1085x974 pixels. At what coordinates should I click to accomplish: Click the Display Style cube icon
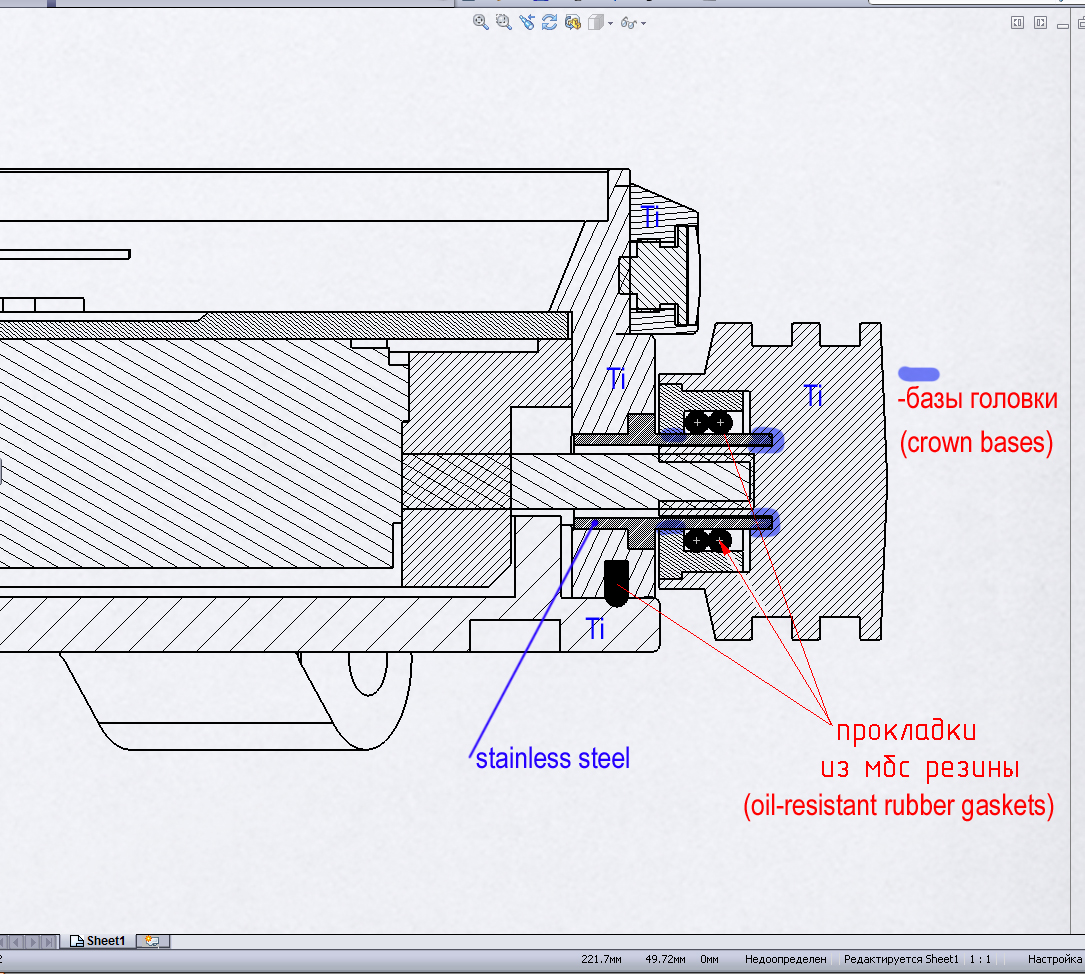pyautogui.click(x=596, y=22)
